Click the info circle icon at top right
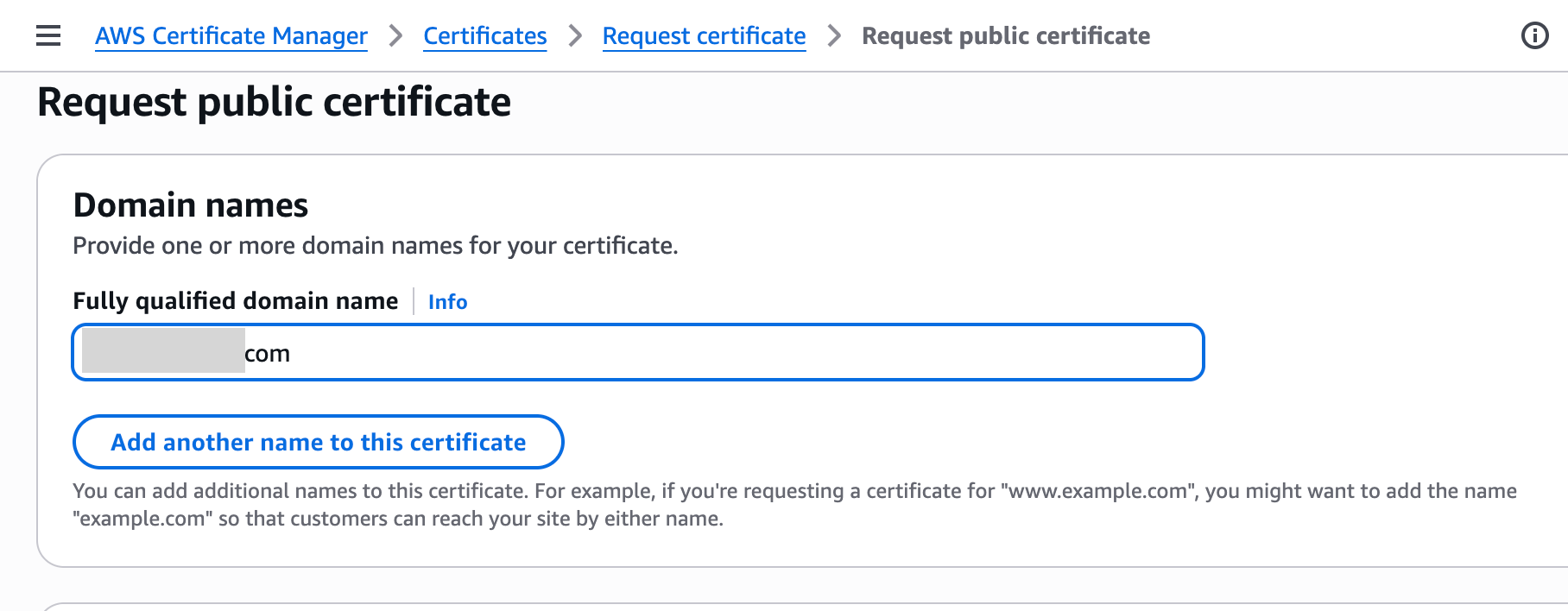This screenshot has width=1568, height=611. point(1534,35)
